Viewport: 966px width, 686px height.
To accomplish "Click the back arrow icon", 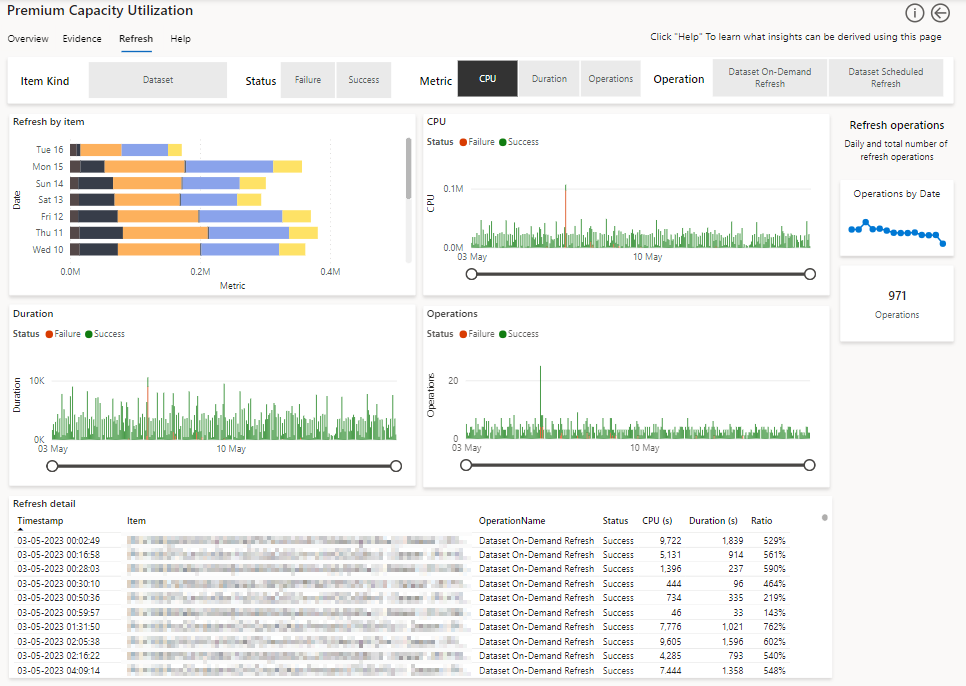I will [x=940, y=13].
